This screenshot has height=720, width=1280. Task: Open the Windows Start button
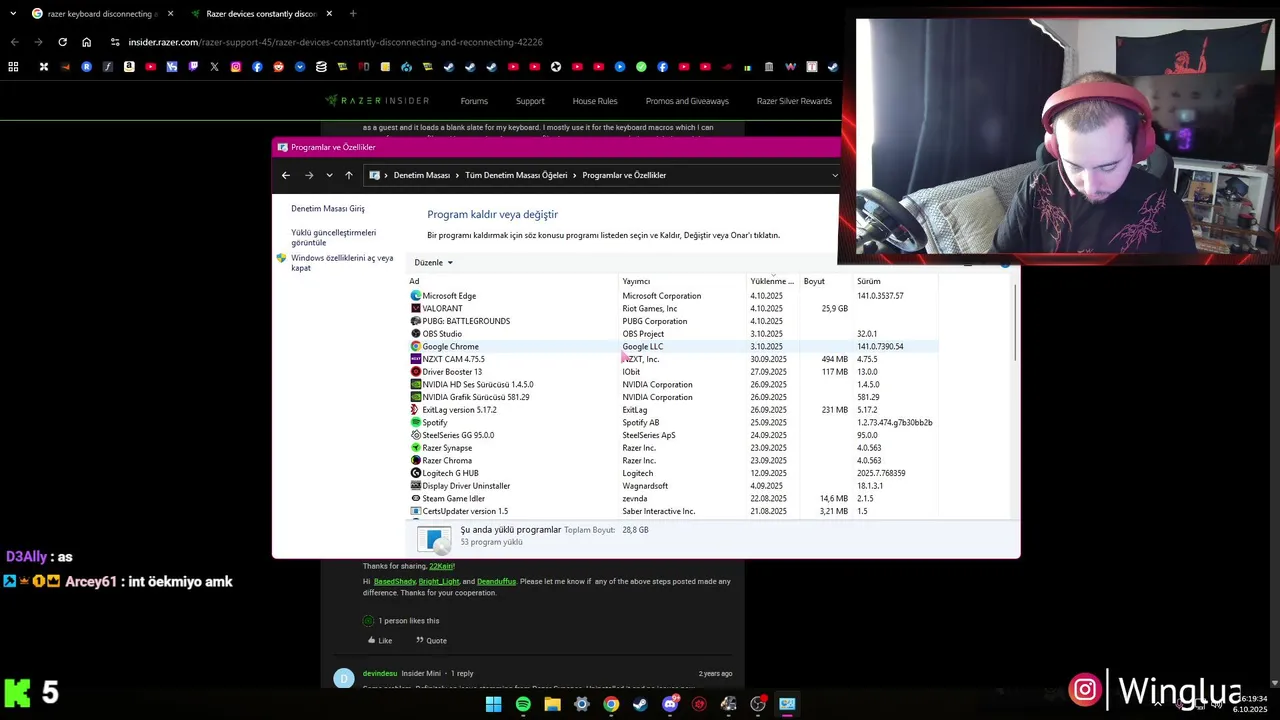(494, 704)
